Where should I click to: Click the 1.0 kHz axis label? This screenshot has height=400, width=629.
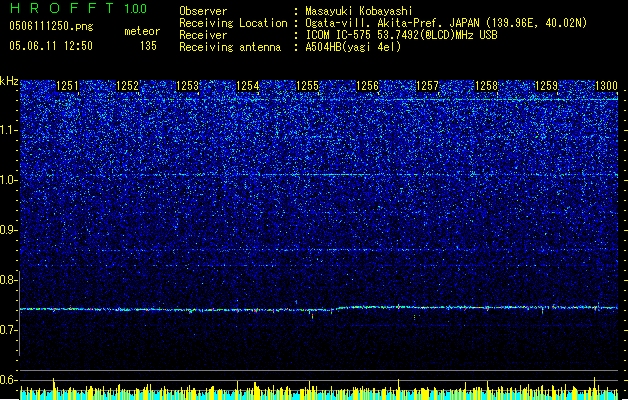pos(8,180)
